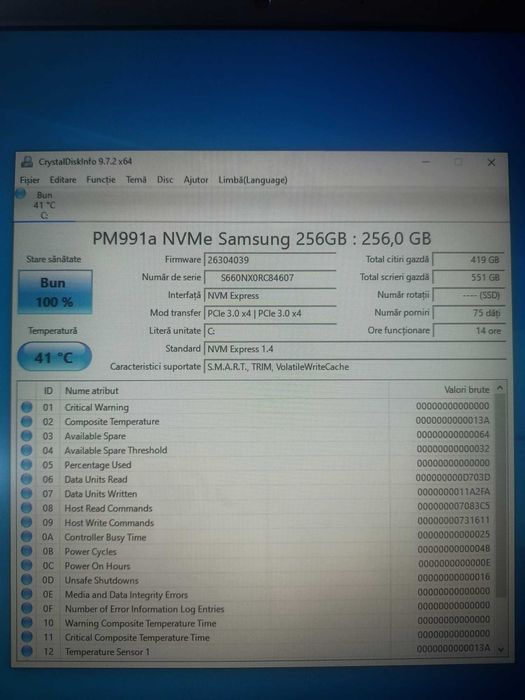Click status circle icon for Controller Busy Time
This screenshot has height=700, width=525.
point(27,537)
